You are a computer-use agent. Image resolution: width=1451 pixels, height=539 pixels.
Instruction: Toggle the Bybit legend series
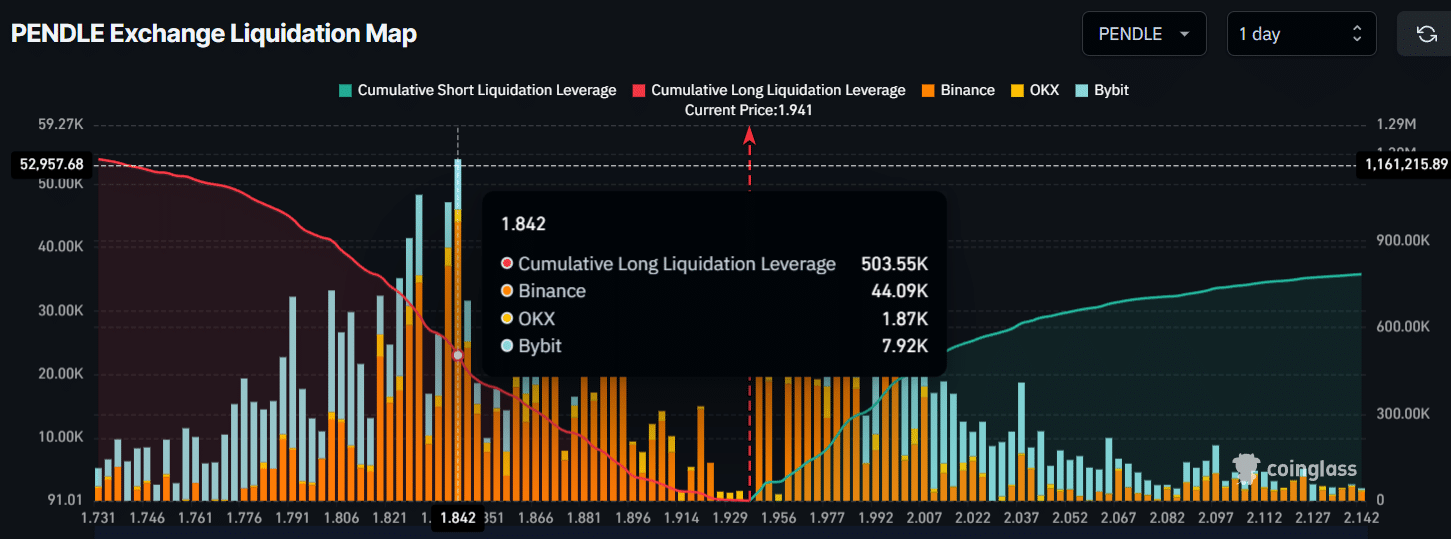1110,90
